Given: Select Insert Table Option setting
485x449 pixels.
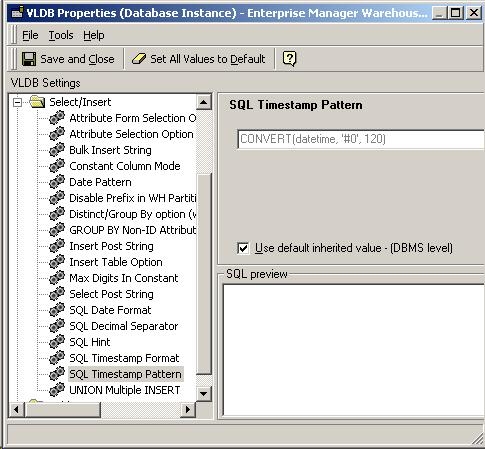Looking at the screenshot, I should [116, 262].
